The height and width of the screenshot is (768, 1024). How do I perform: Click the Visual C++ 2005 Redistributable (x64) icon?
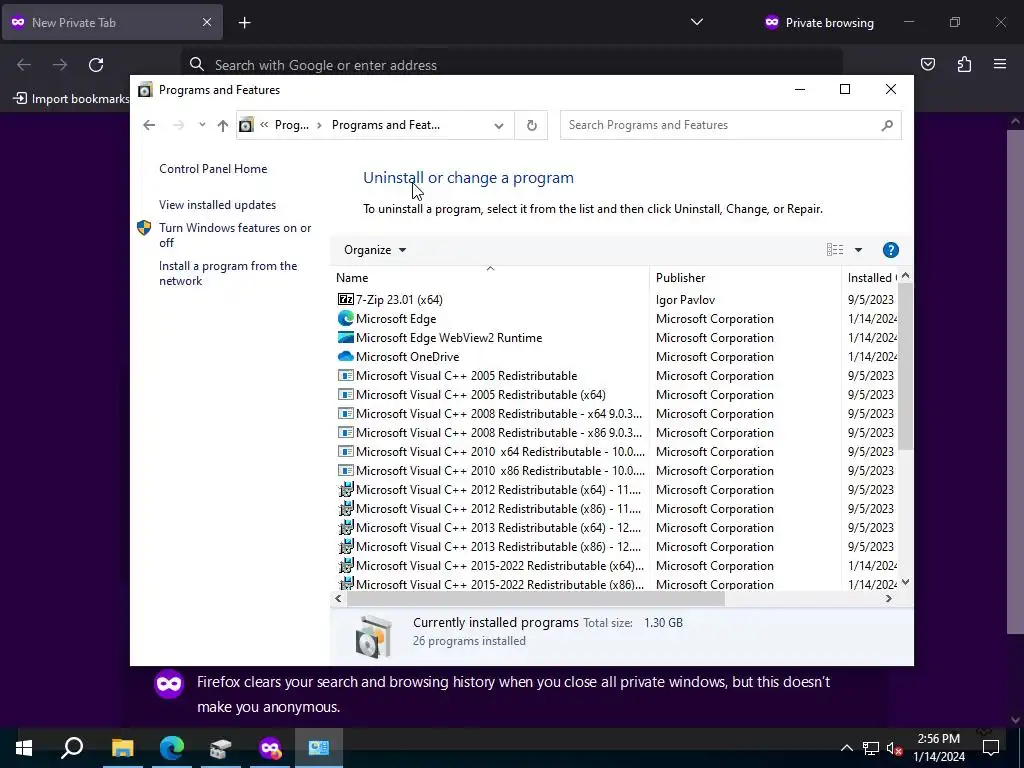click(345, 394)
